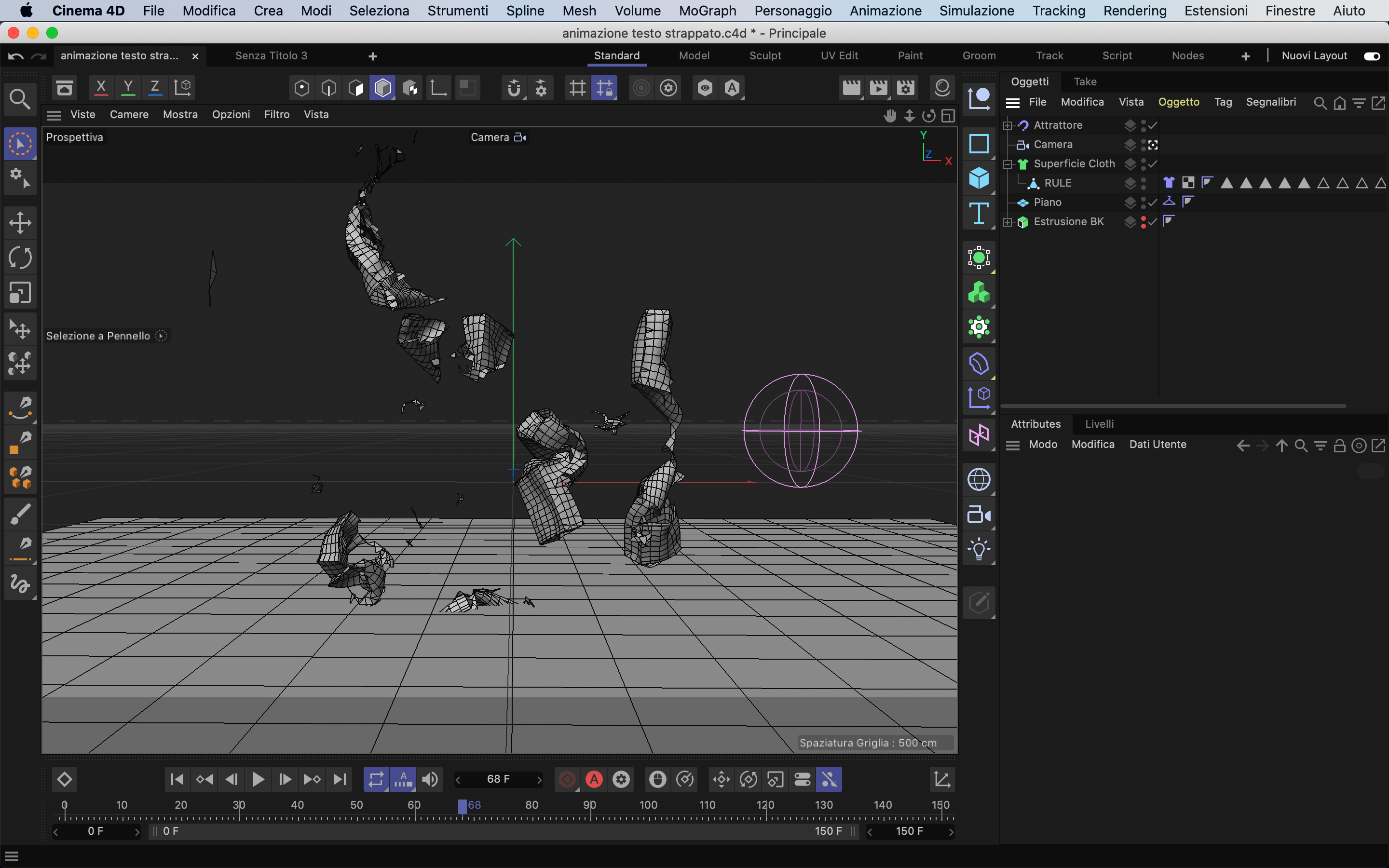
Task: Toggle Estrusione BK visibility dots
Action: 1144,222
